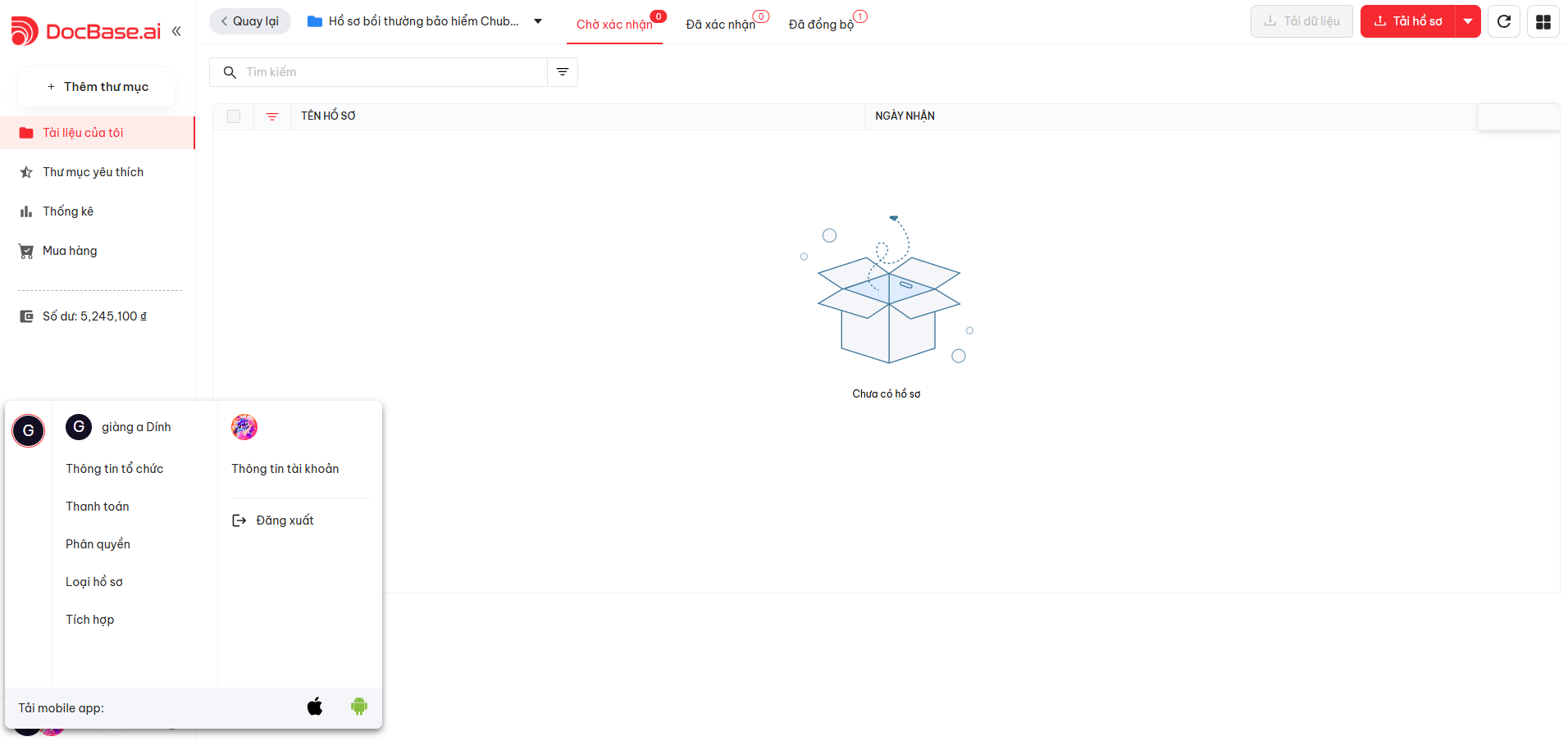Click the search magnifier icon
The image size is (1568, 741).
click(x=230, y=72)
